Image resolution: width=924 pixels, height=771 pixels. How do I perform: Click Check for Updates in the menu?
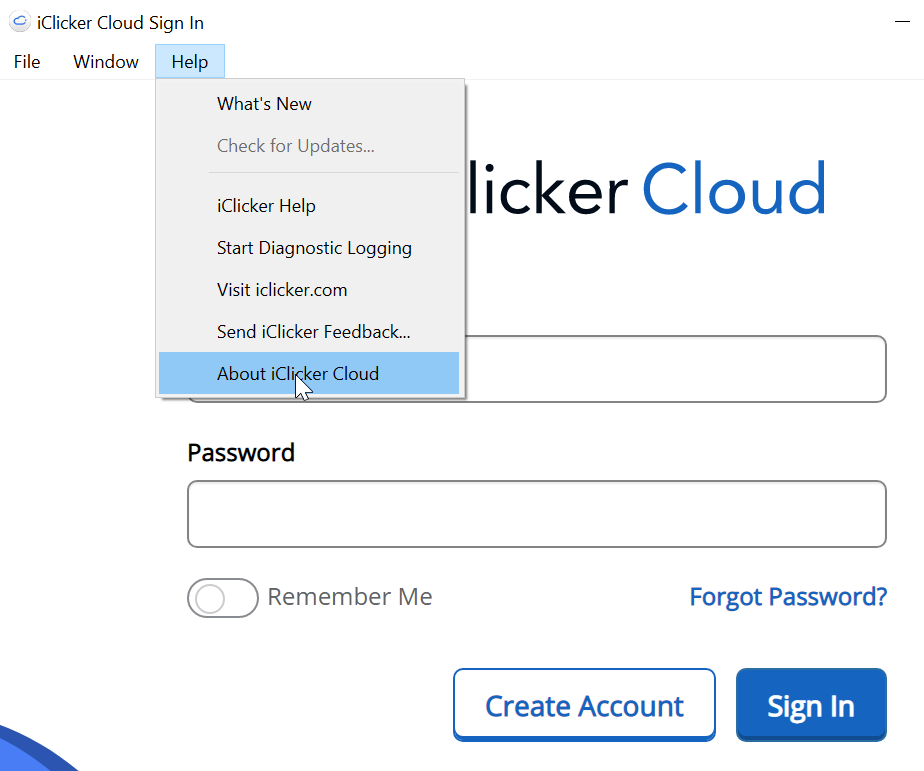(x=295, y=145)
